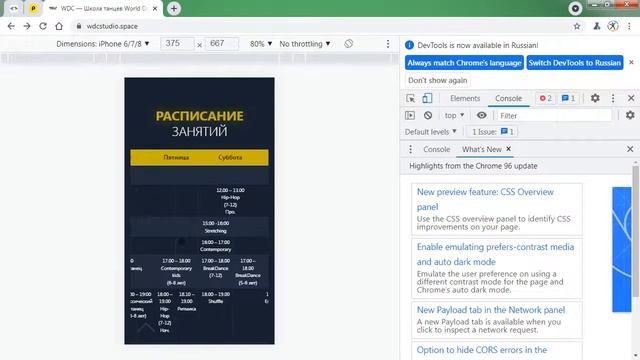
Task: Bookmark this page with the star icon
Action: (x=577, y=26)
